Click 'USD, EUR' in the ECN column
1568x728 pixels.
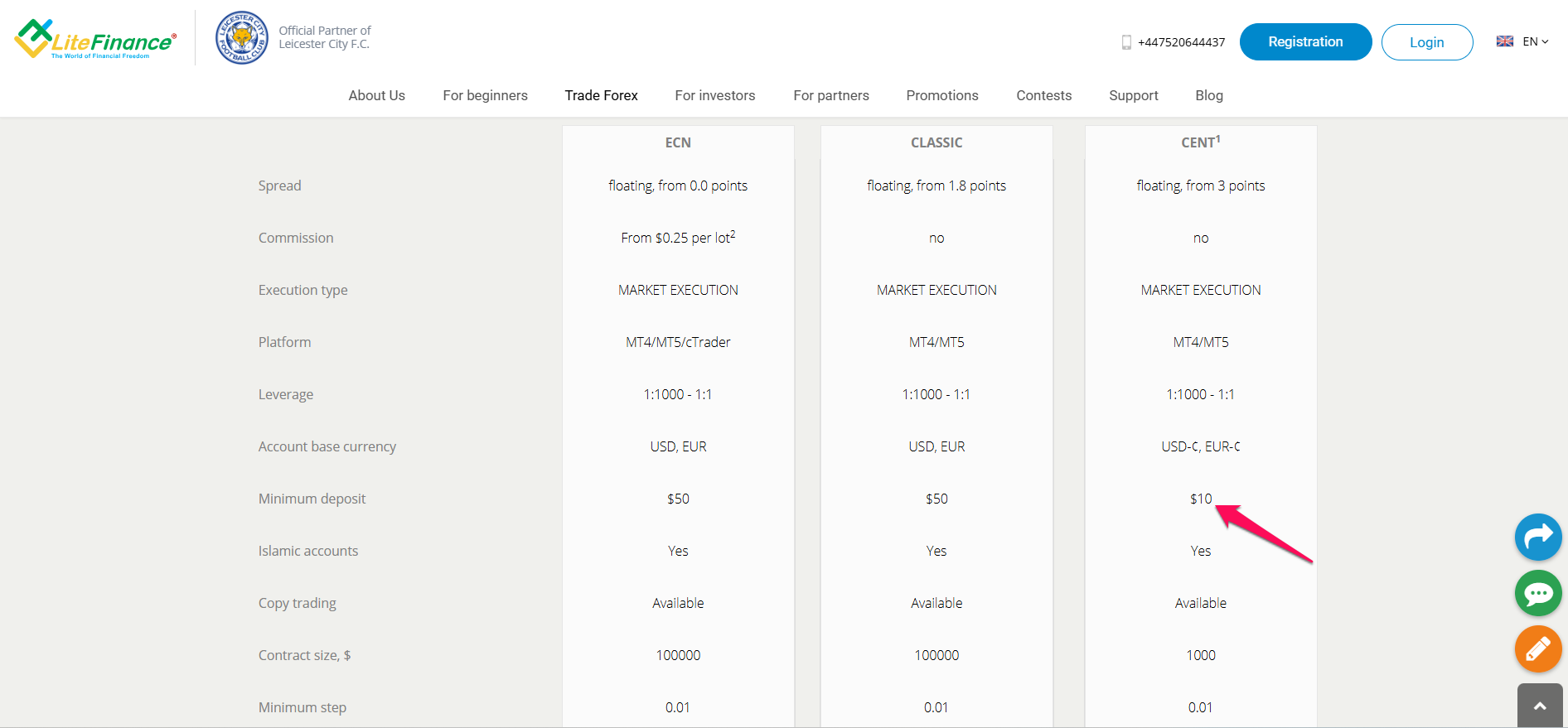(678, 446)
